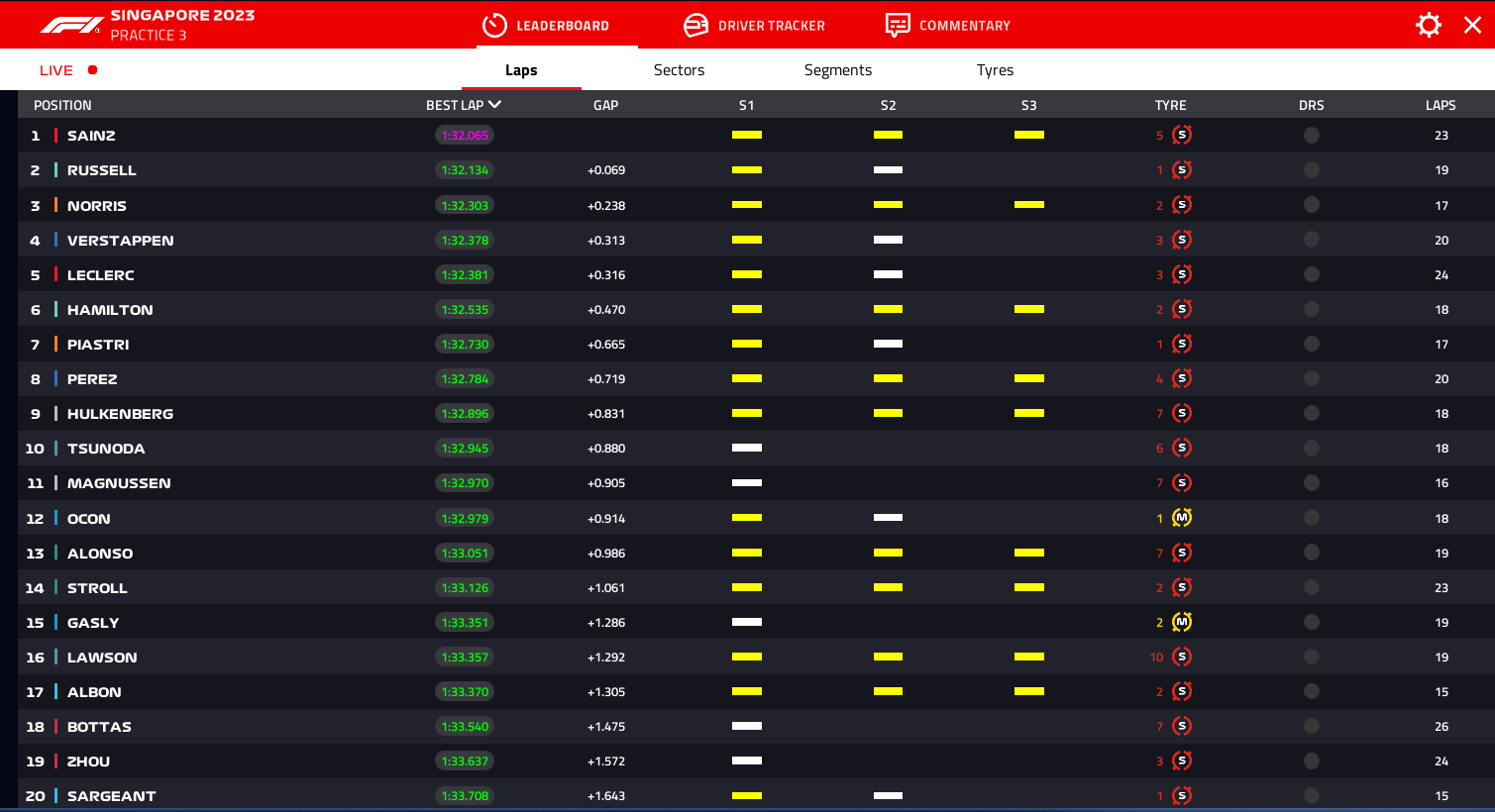Click Stroll's 1:33.126 best lap
Screen dimensions: 1495x812
click(465, 587)
